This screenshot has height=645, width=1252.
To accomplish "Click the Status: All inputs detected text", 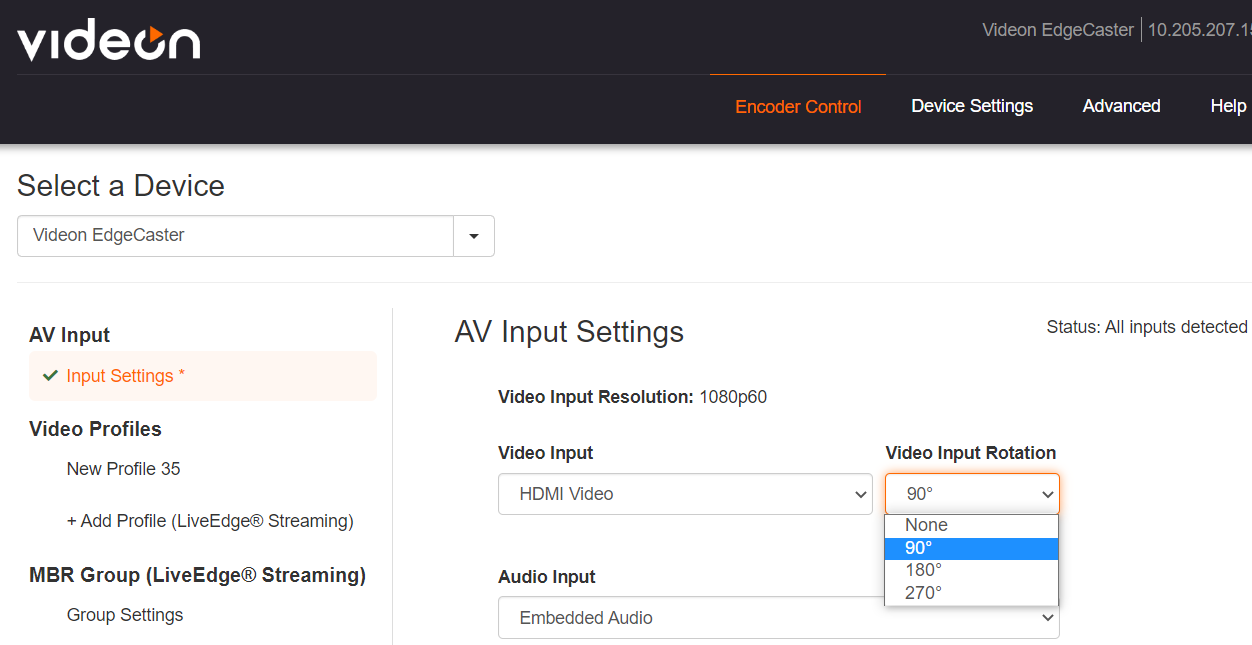I will (x=1147, y=327).
